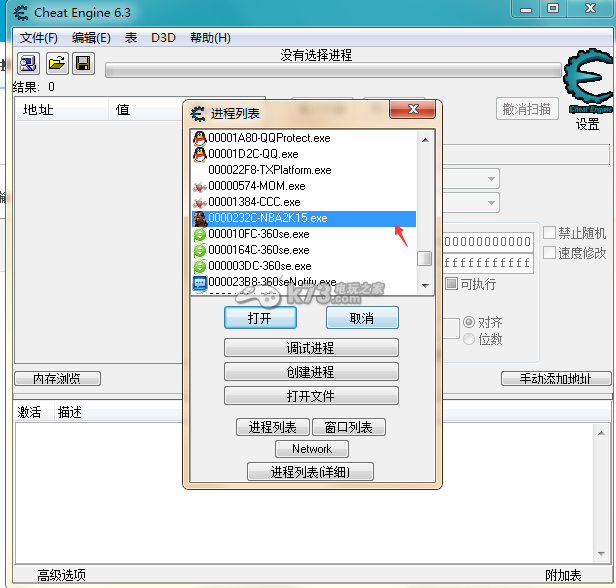Select the 000010FC-360se.exe process
The height and width of the screenshot is (588, 616).
pos(258,234)
